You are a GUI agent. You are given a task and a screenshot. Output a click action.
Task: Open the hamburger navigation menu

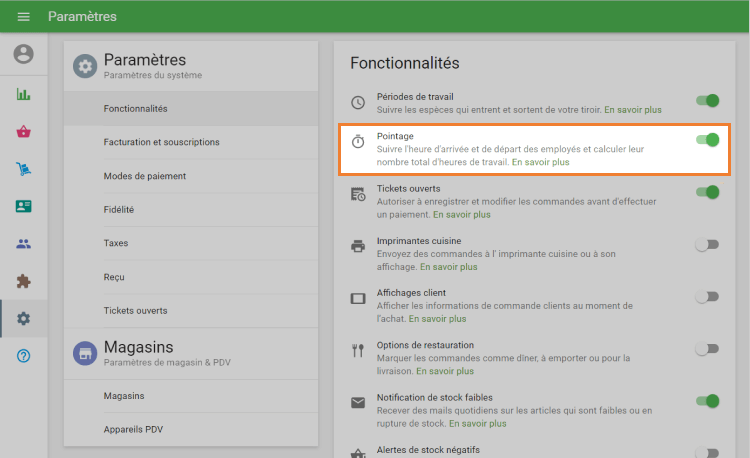coord(23,17)
